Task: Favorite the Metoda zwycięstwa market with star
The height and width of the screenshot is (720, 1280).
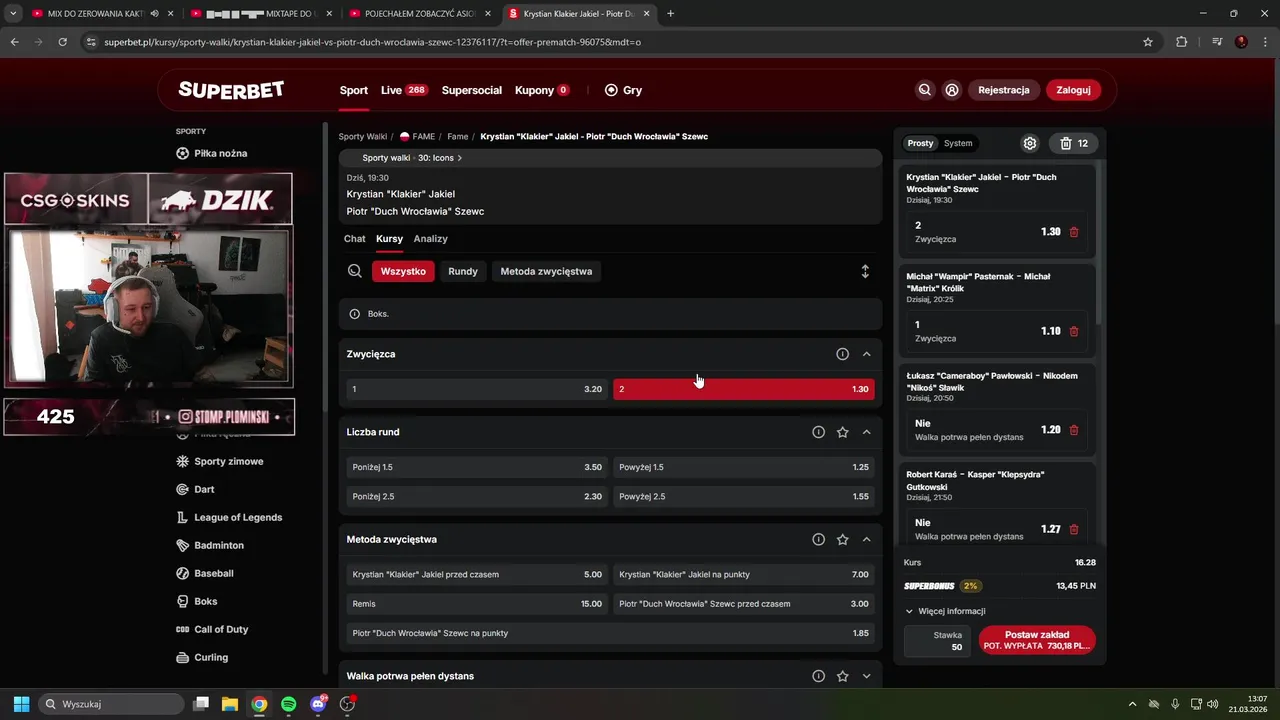Action: [842, 539]
